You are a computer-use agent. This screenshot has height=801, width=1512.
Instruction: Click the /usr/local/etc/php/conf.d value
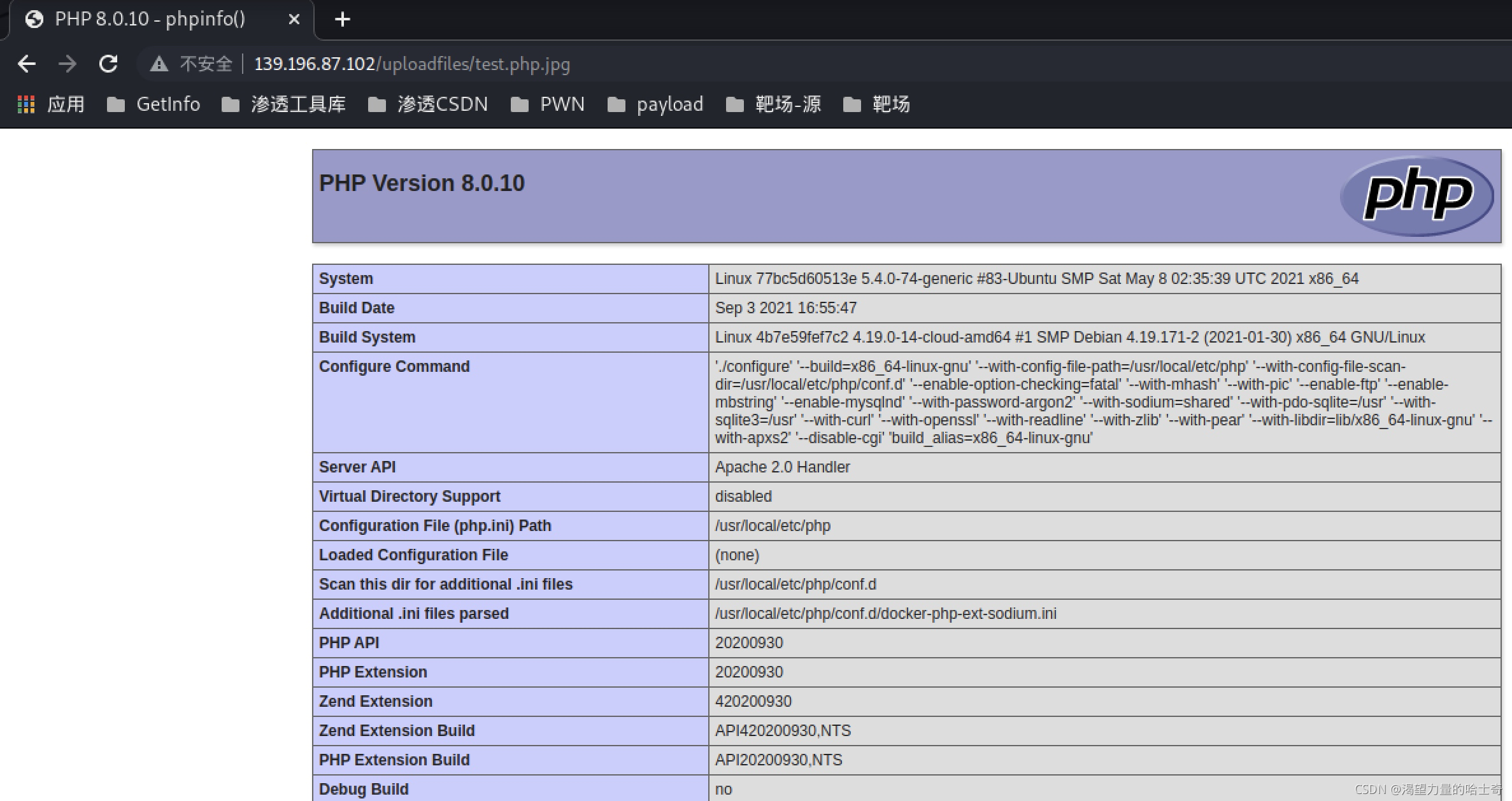(x=795, y=585)
